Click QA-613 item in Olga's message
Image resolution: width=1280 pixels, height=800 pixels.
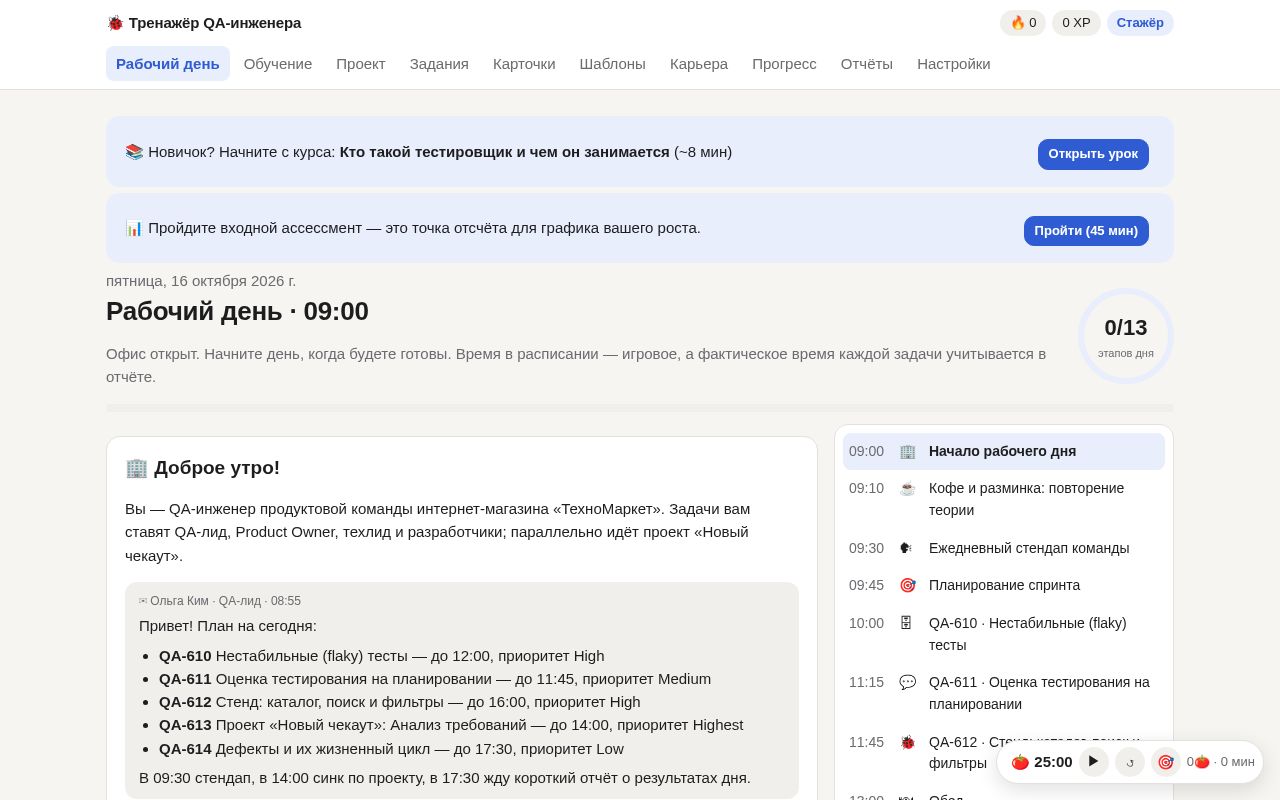[x=451, y=725]
